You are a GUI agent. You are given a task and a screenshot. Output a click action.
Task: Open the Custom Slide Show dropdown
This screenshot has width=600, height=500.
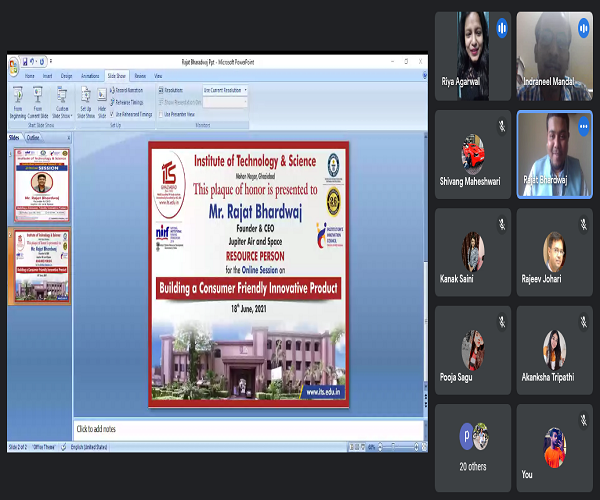click(62, 103)
